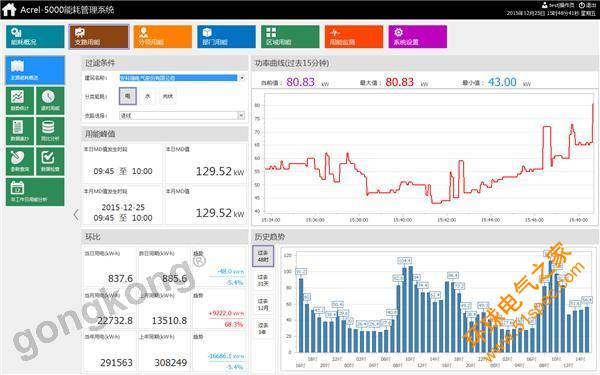Click the logout link at top right
This screenshot has width=600, height=375.
587,5
